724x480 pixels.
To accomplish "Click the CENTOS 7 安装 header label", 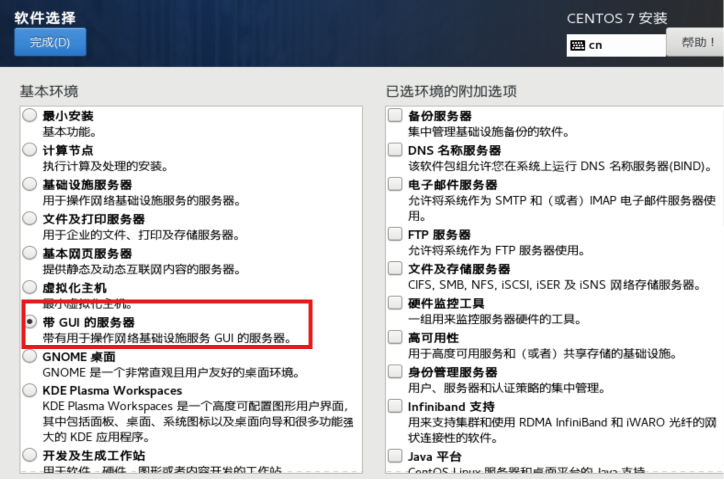I will (x=617, y=18).
